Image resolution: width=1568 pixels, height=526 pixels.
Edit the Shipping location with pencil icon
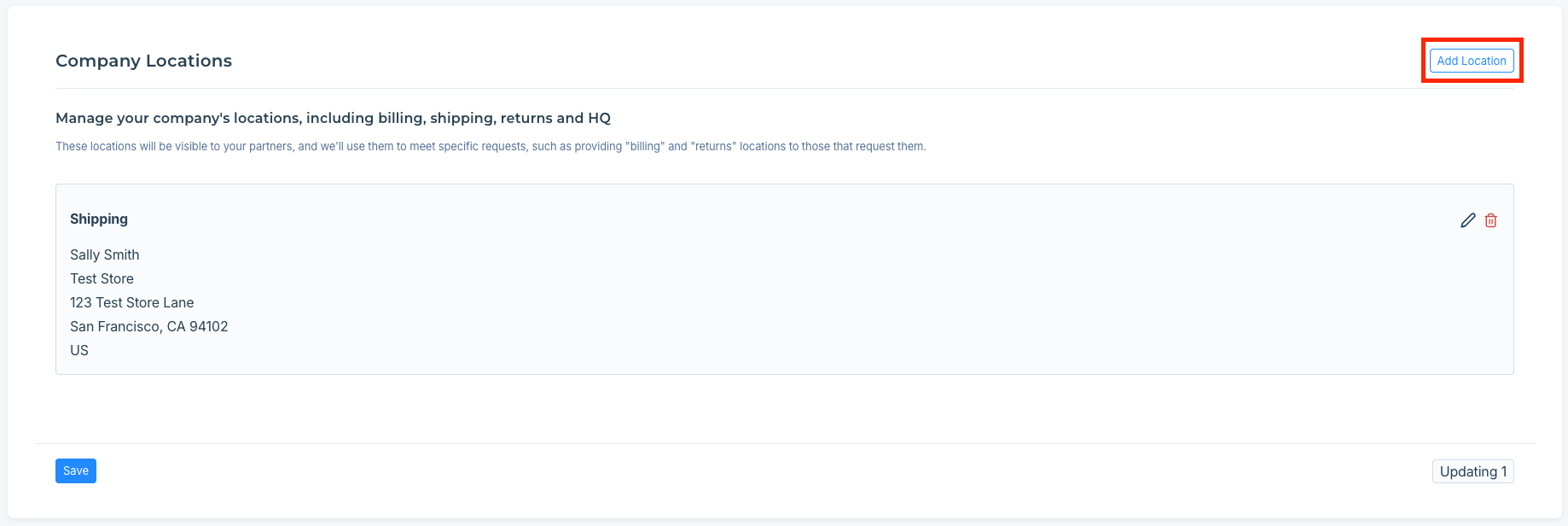tap(1467, 220)
